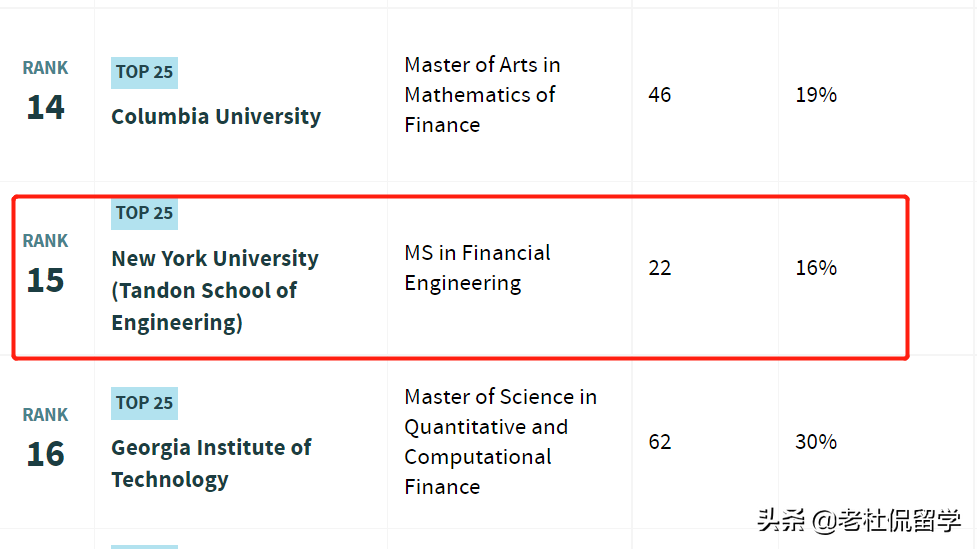This screenshot has height=549, width=977.
Task: Click Master of Arts in Mathematics of Finance
Action: pyautogui.click(x=482, y=95)
